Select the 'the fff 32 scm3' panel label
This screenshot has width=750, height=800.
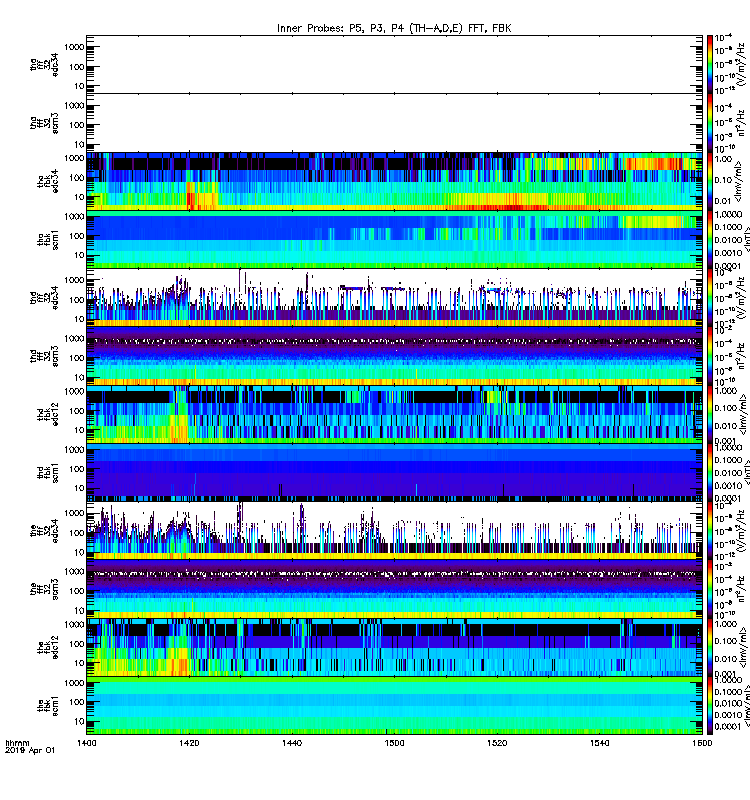[x=44, y=589]
